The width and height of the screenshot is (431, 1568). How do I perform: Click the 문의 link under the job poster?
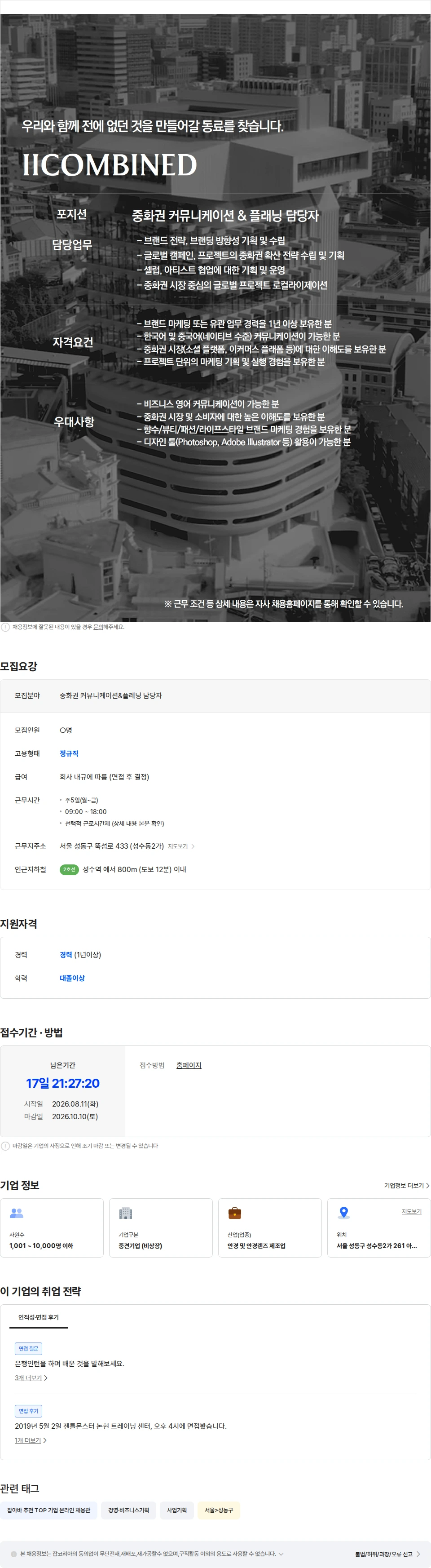(x=98, y=627)
